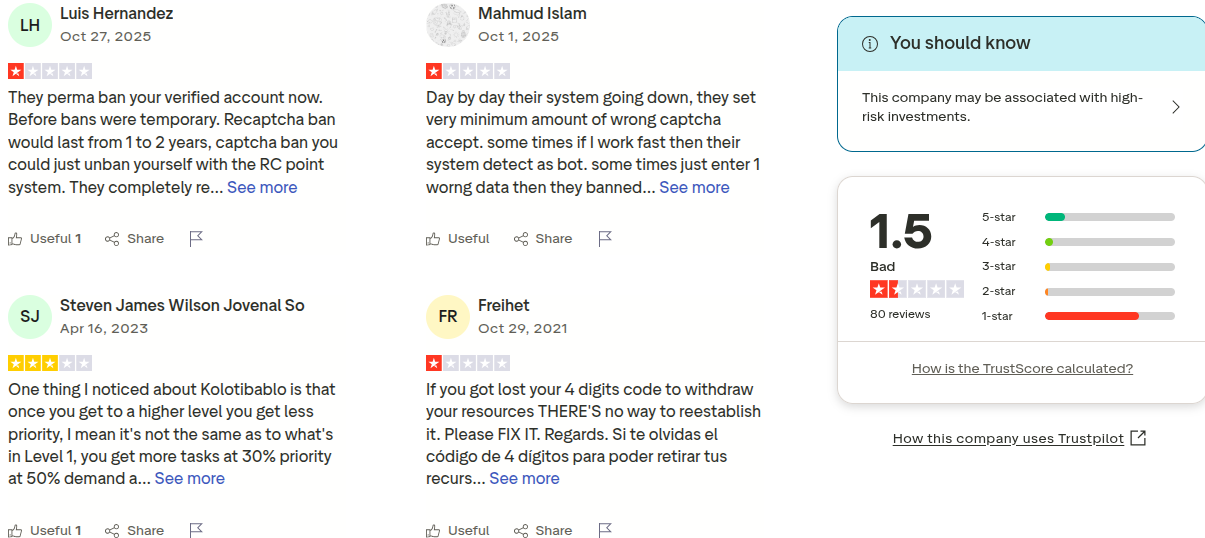Open 'How is the TrustScore calculated?' link

coord(1022,368)
